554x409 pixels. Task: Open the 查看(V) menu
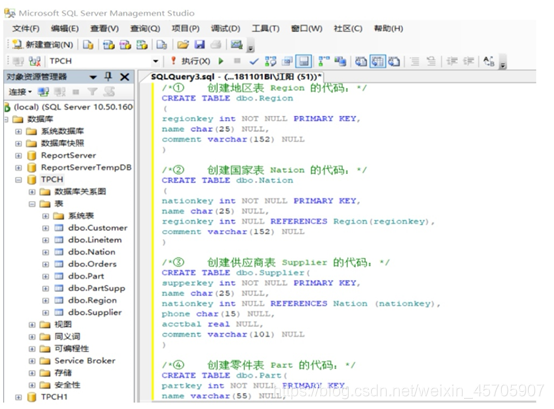pos(104,28)
